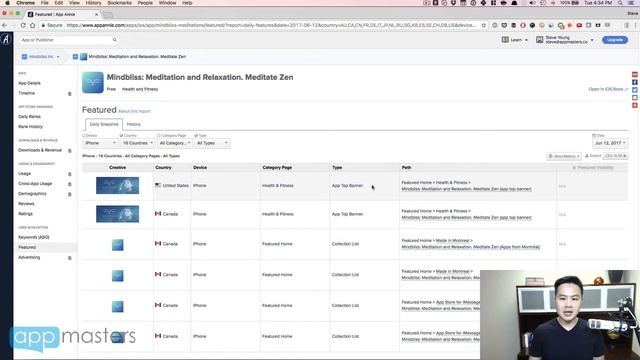Click the Chrome home button
This screenshot has height=360, width=640.
(33, 25)
